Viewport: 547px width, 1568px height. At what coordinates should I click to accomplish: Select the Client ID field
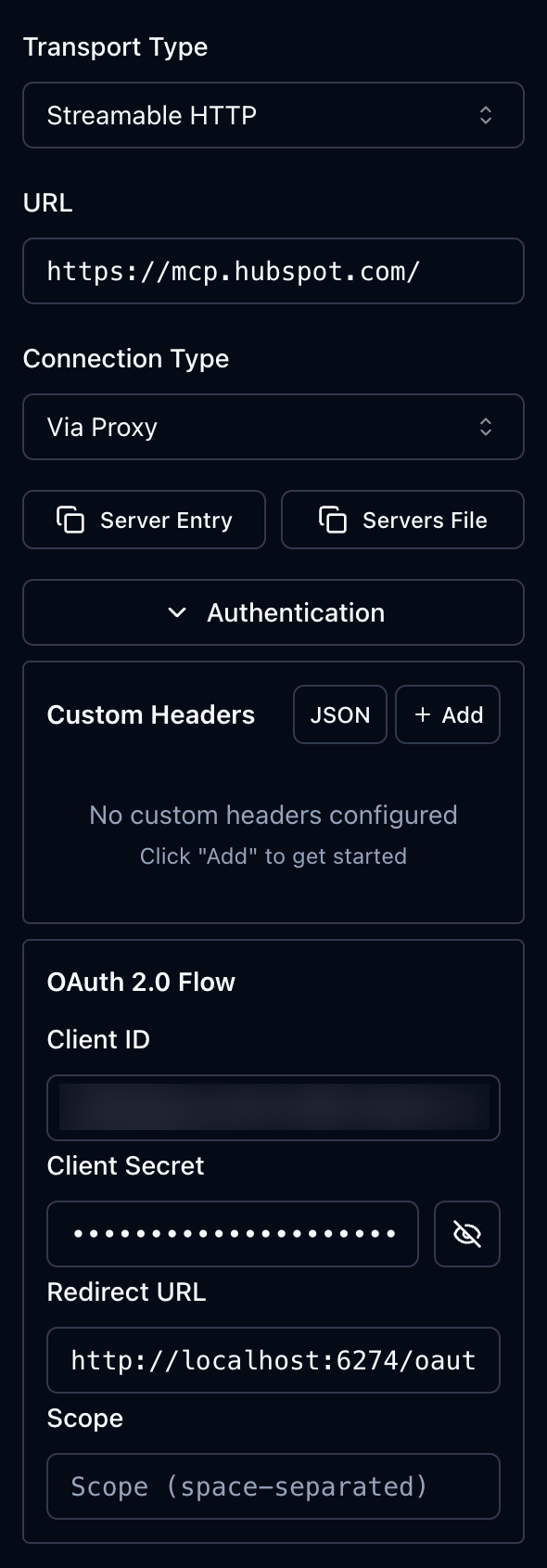[273, 1108]
